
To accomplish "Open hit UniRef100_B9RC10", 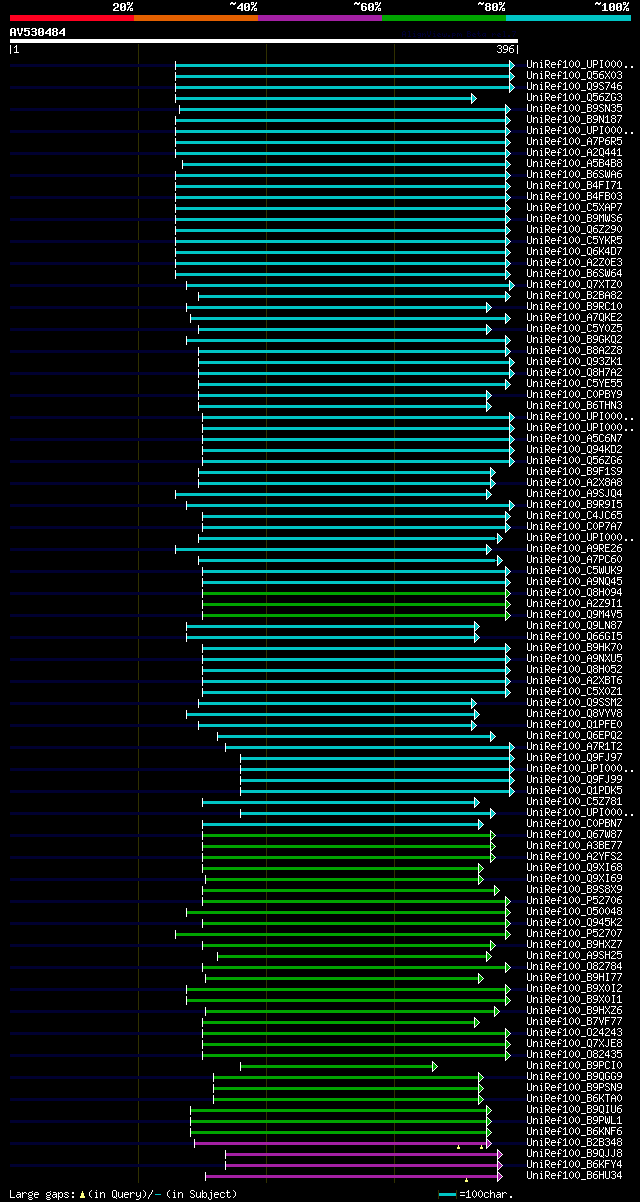I will coord(574,306).
